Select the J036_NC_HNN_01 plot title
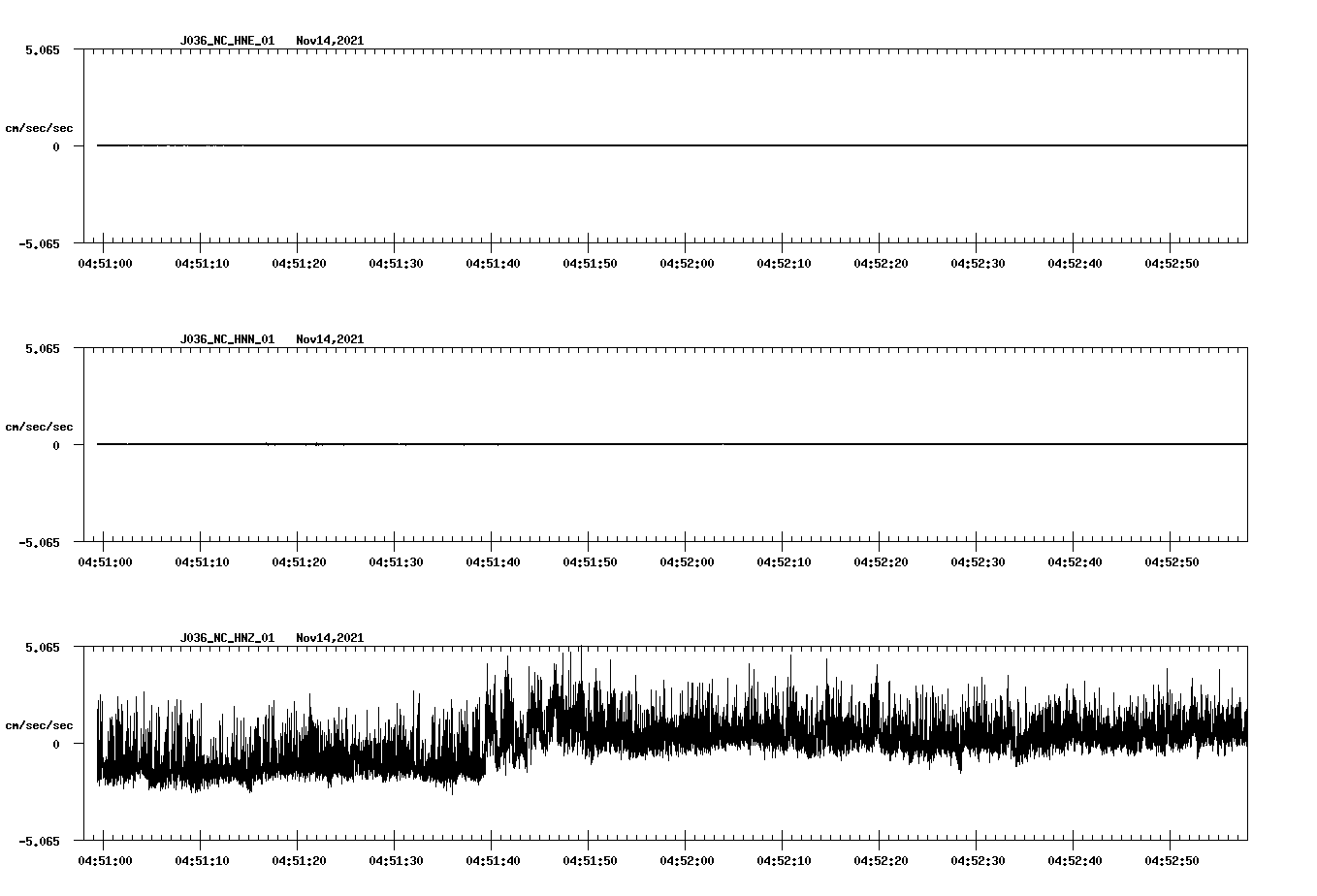The image size is (1317, 896). 227,339
